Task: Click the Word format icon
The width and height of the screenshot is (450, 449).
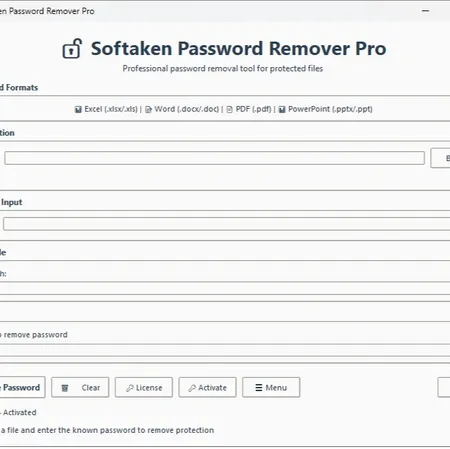Action: click(x=148, y=109)
